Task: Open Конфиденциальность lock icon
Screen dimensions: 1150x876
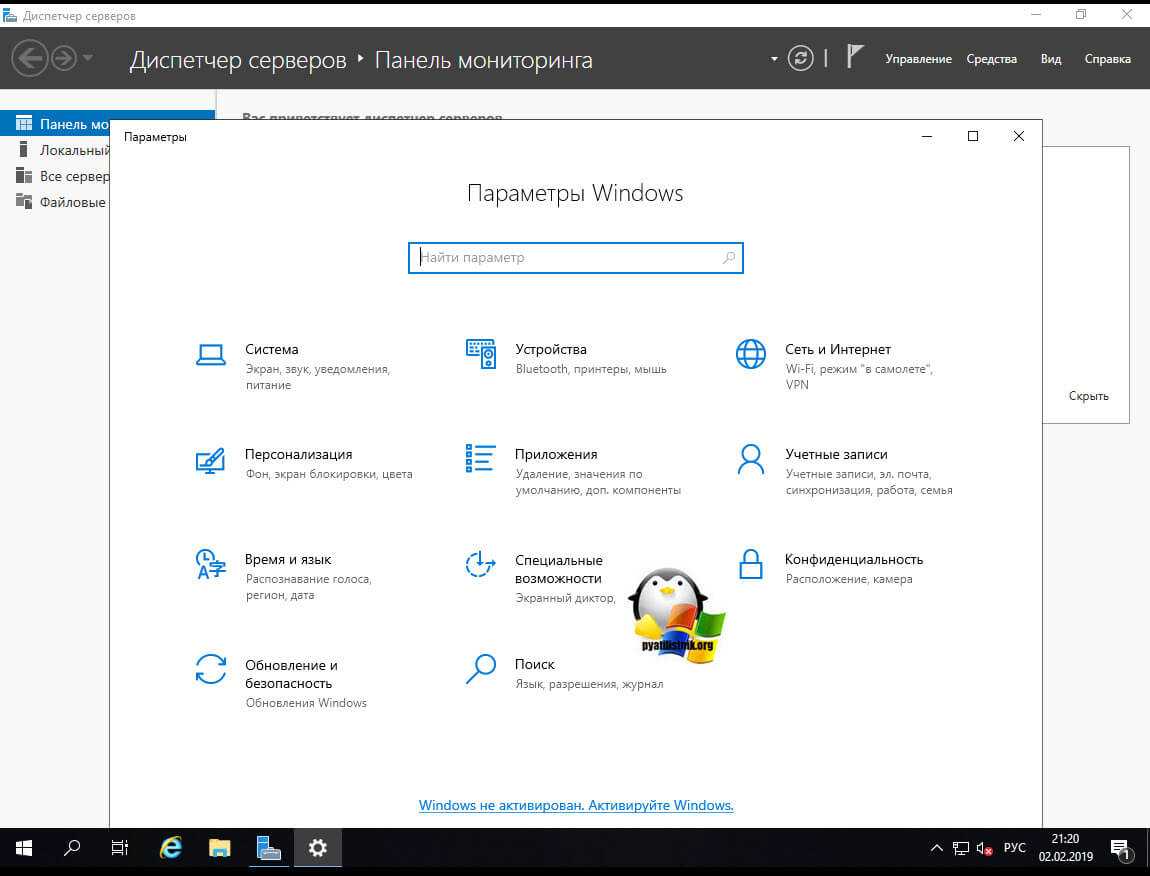Action: [750, 564]
